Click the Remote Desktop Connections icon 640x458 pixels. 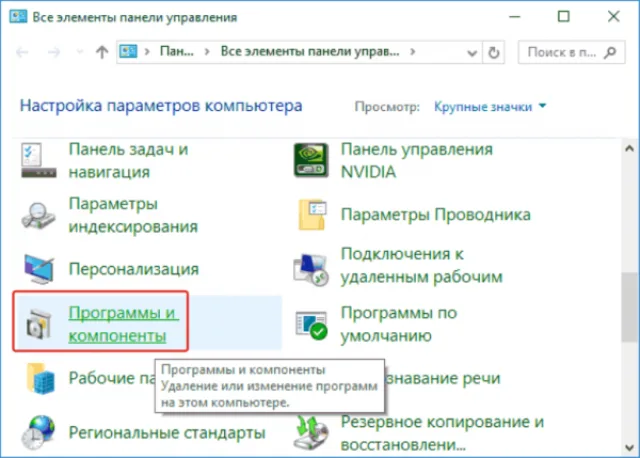(x=311, y=269)
